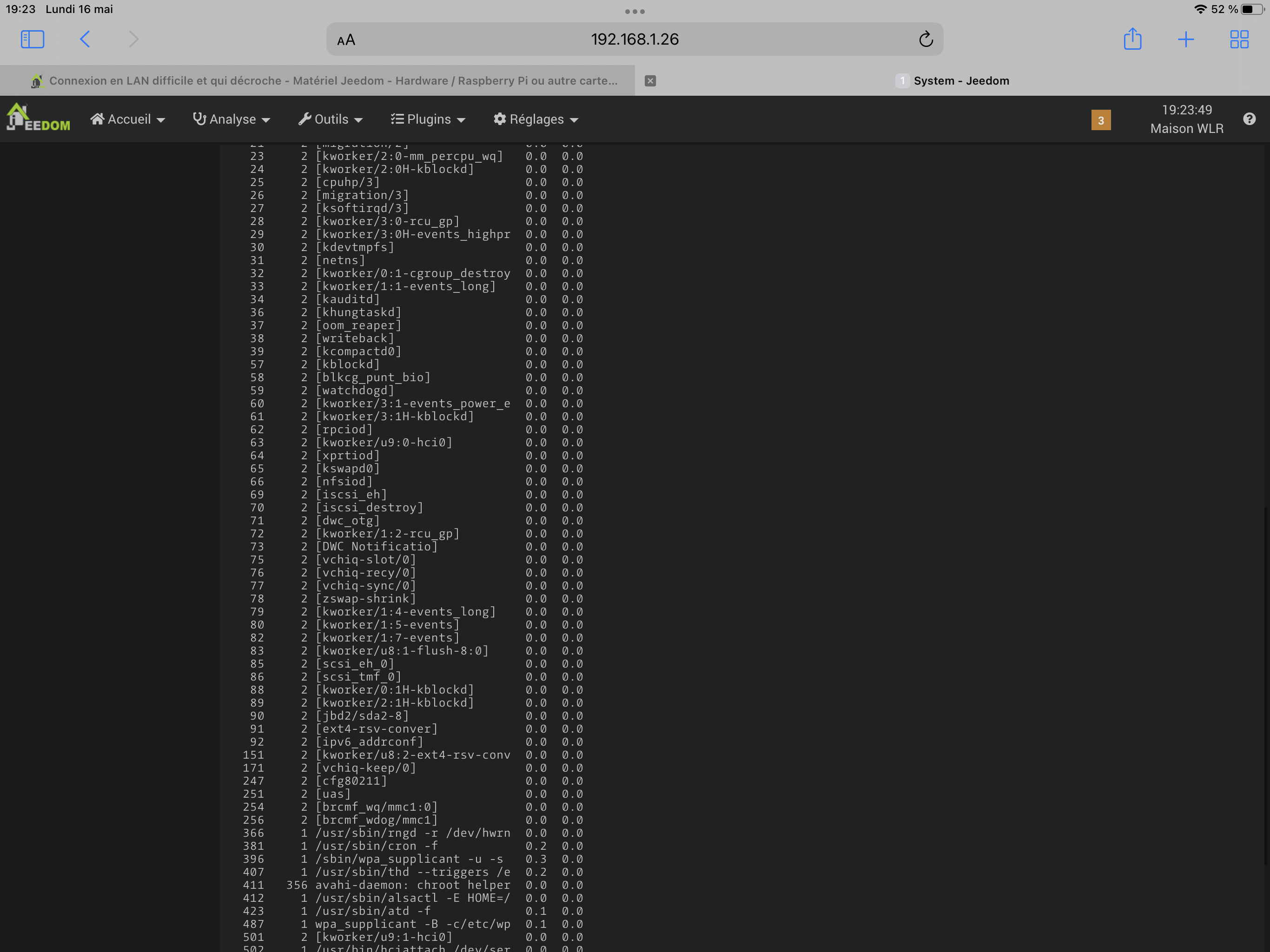Switch to the Connexion en LAN difficile tab
The image size is (1270, 952).
tap(333, 81)
